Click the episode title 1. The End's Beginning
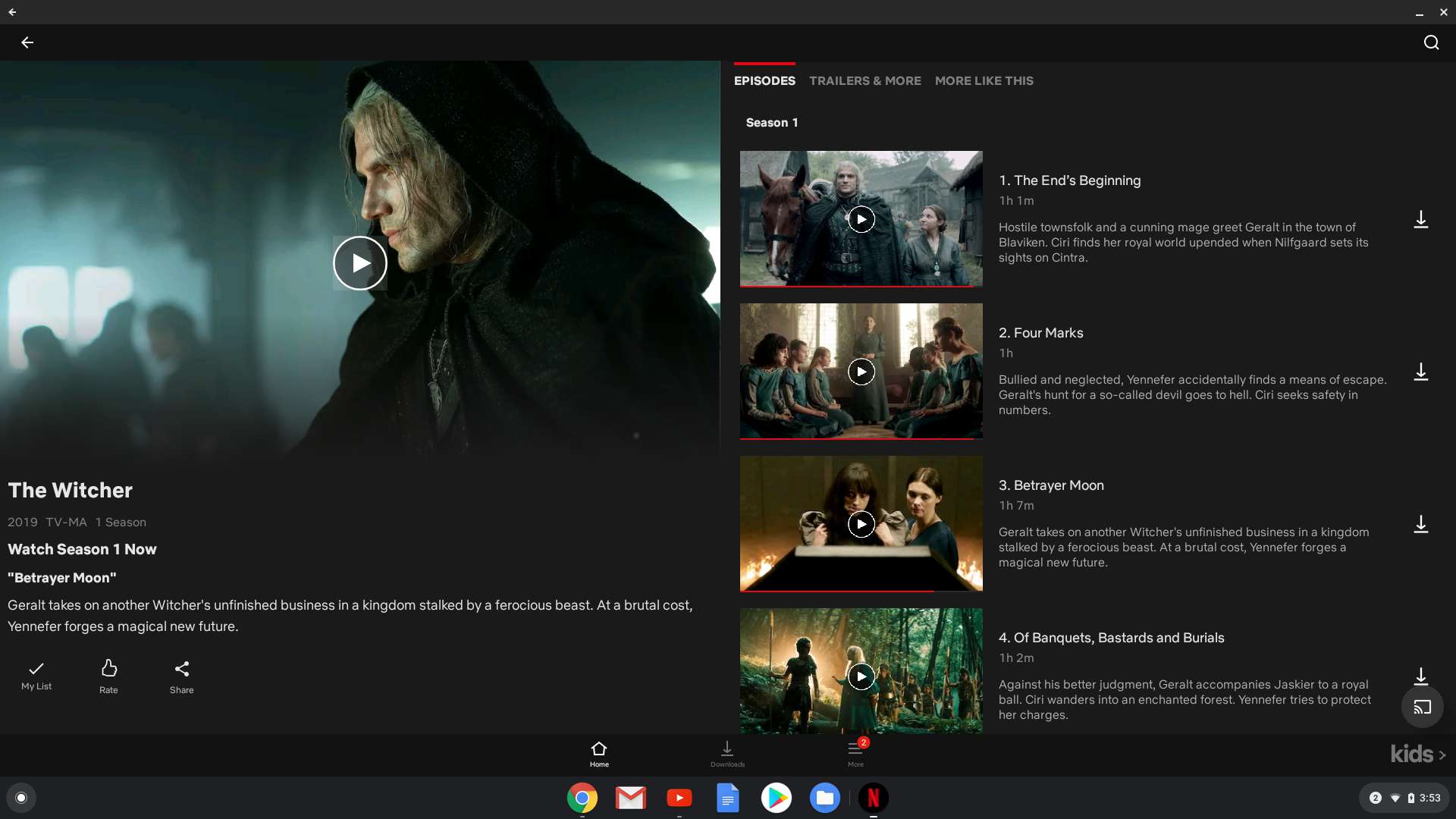The image size is (1456, 819). tap(1069, 180)
